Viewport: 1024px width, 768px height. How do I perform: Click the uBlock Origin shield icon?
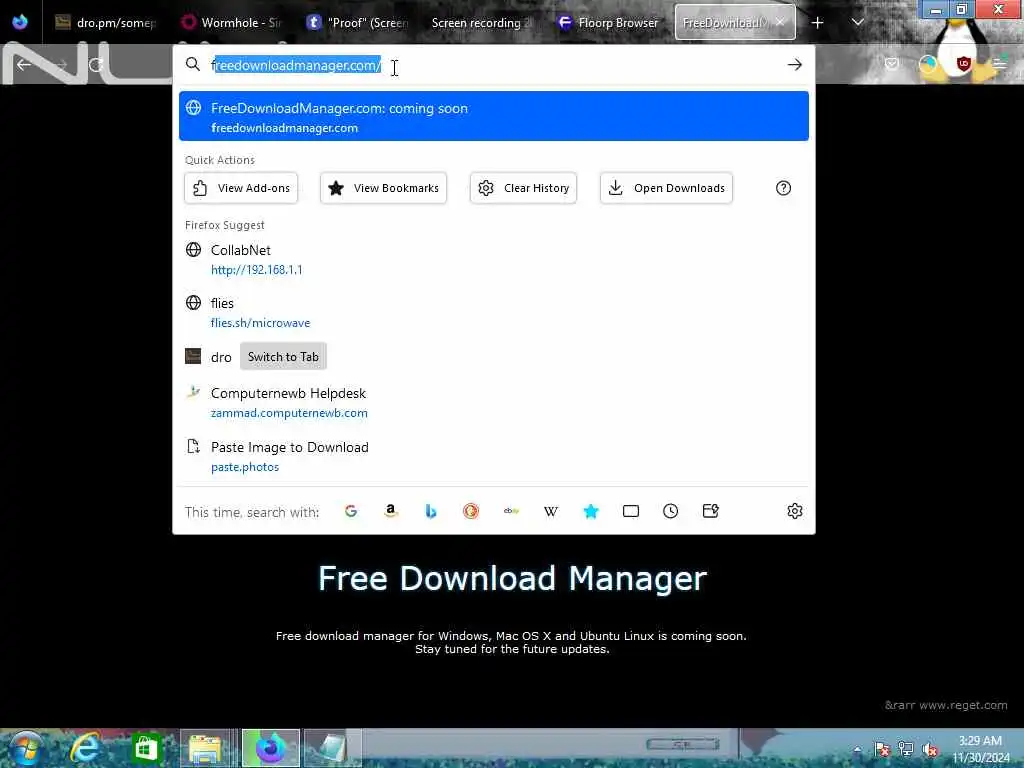[x=963, y=64]
